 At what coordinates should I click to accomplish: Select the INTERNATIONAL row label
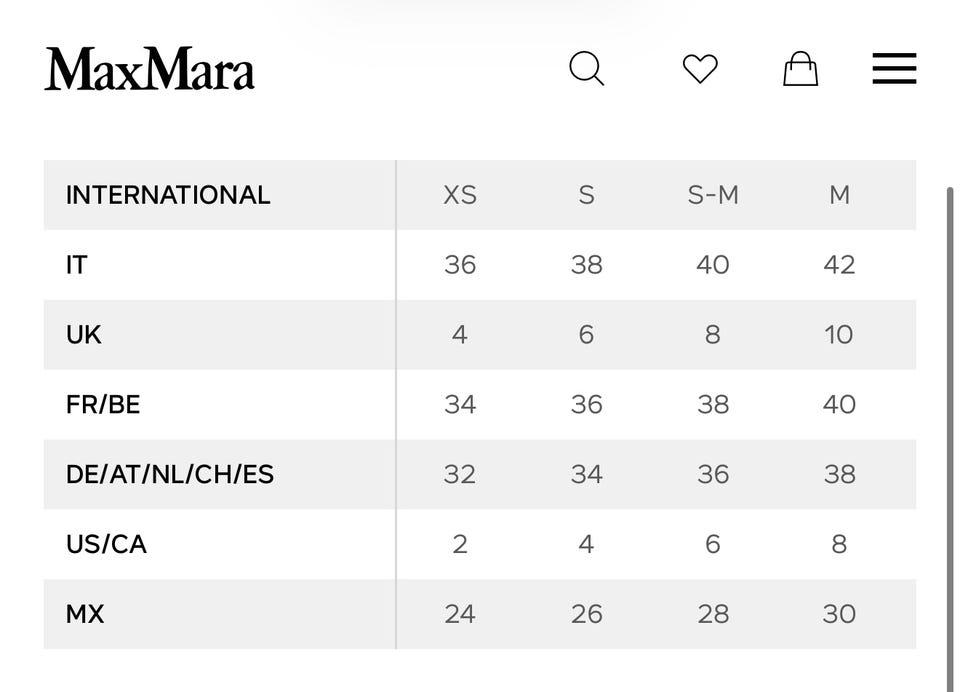click(x=168, y=195)
